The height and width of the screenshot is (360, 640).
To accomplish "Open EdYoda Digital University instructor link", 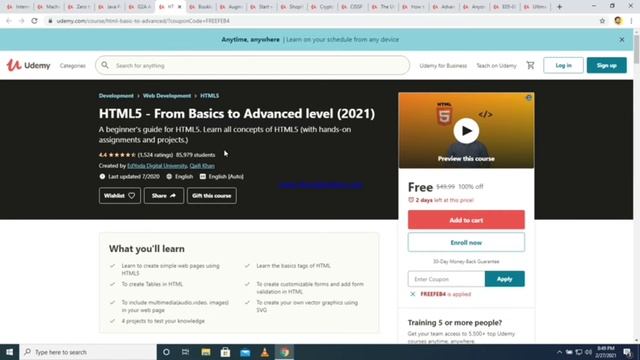I will (157, 166).
